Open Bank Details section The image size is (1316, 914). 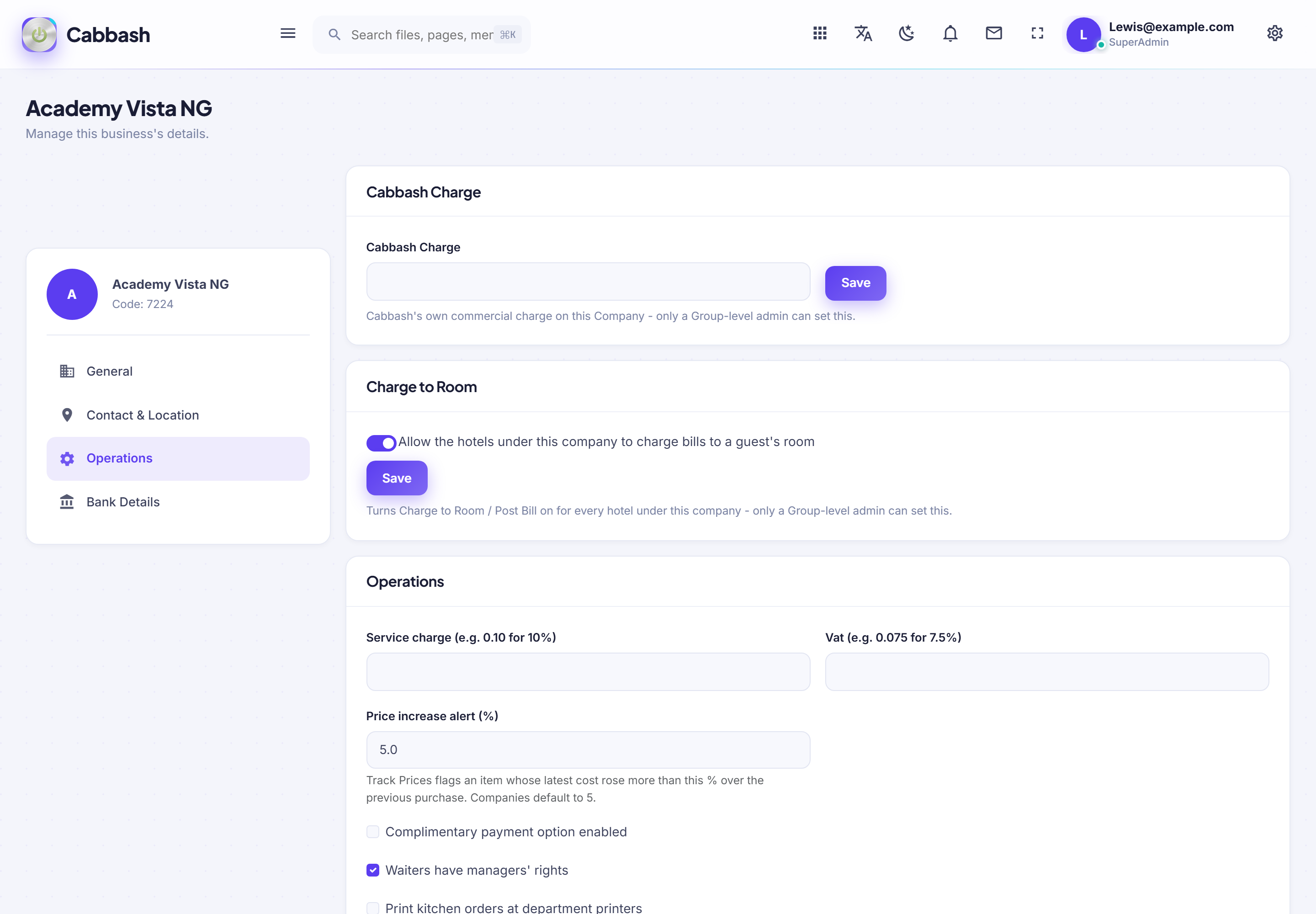tap(178, 502)
